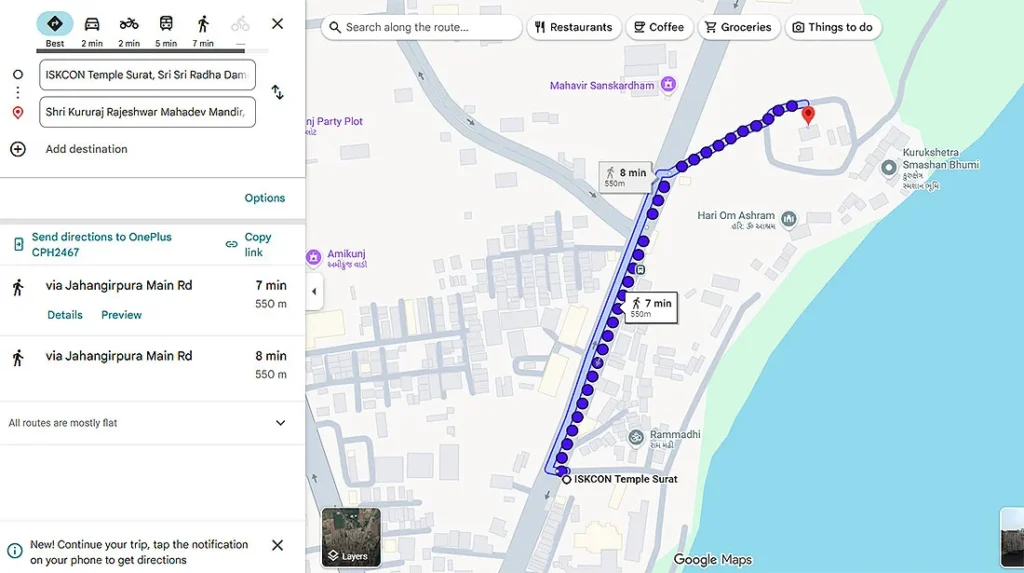
Task: Choose the Motorcycle travel mode
Action: pos(129,24)
